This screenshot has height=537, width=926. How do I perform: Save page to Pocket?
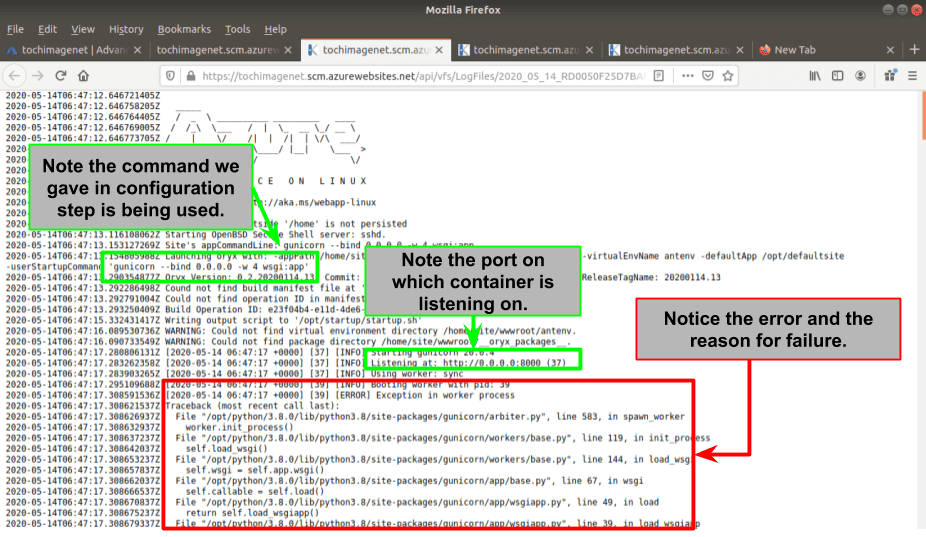tap(707, 76)
